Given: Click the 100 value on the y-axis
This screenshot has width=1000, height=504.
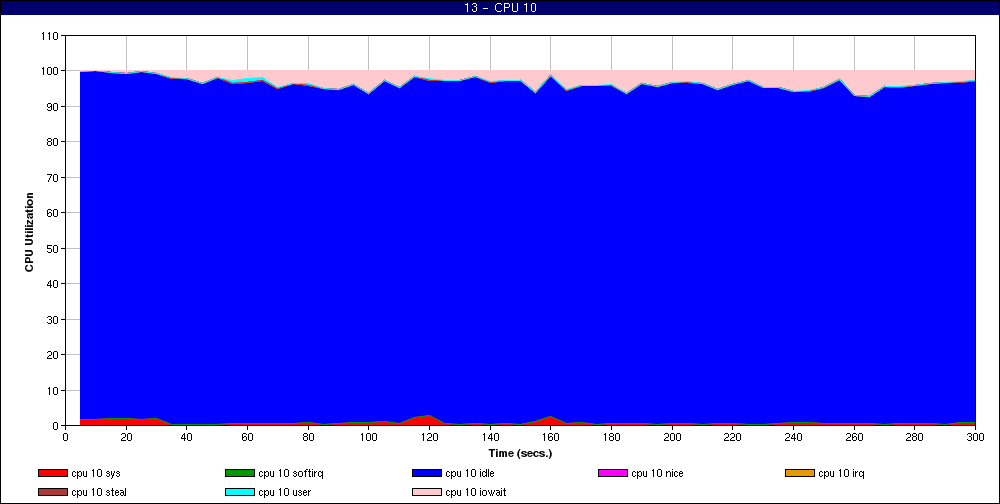Looking at the screenshot, I should coord(49,71).
